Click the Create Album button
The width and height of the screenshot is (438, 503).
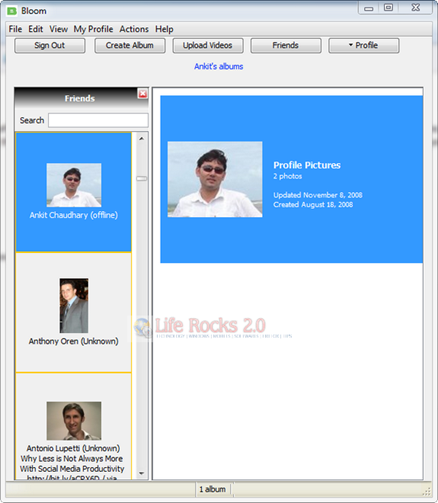click(x=130, y=45)
